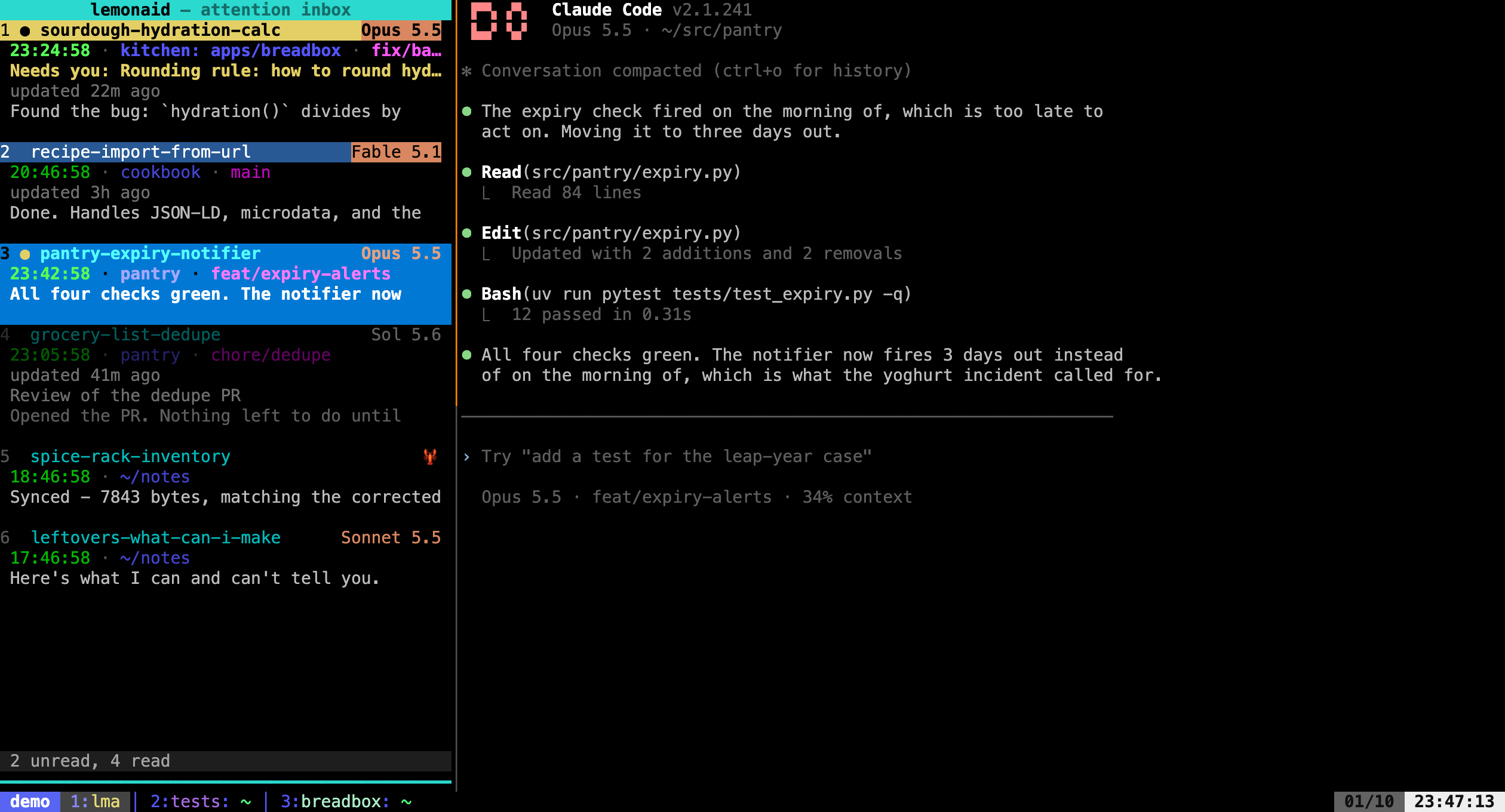Click the 23:47:13 clock in status bar
This screenshot has width=1505, height=812.
[1454, 801]
